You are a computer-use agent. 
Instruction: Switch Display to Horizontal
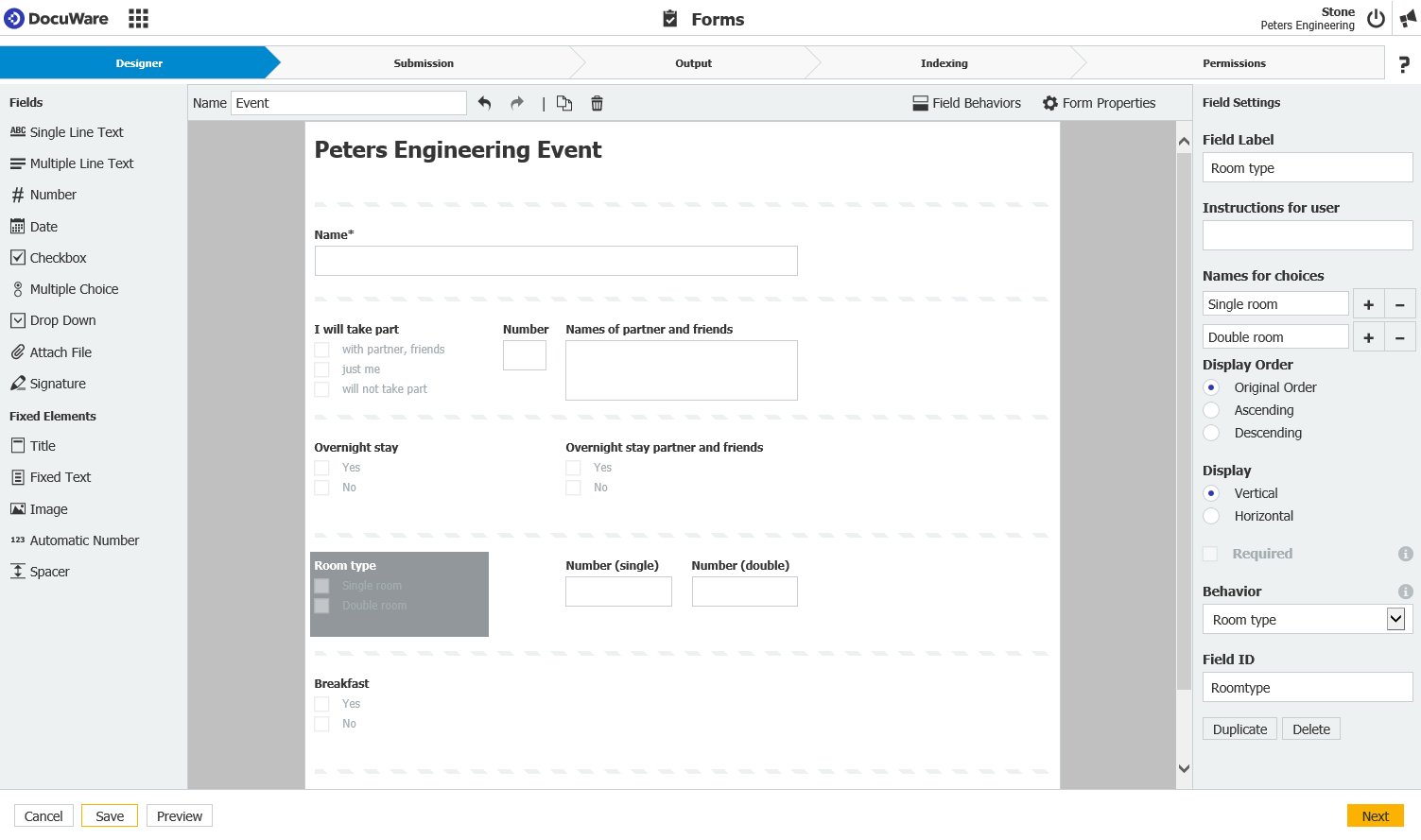coord(1211,516)
